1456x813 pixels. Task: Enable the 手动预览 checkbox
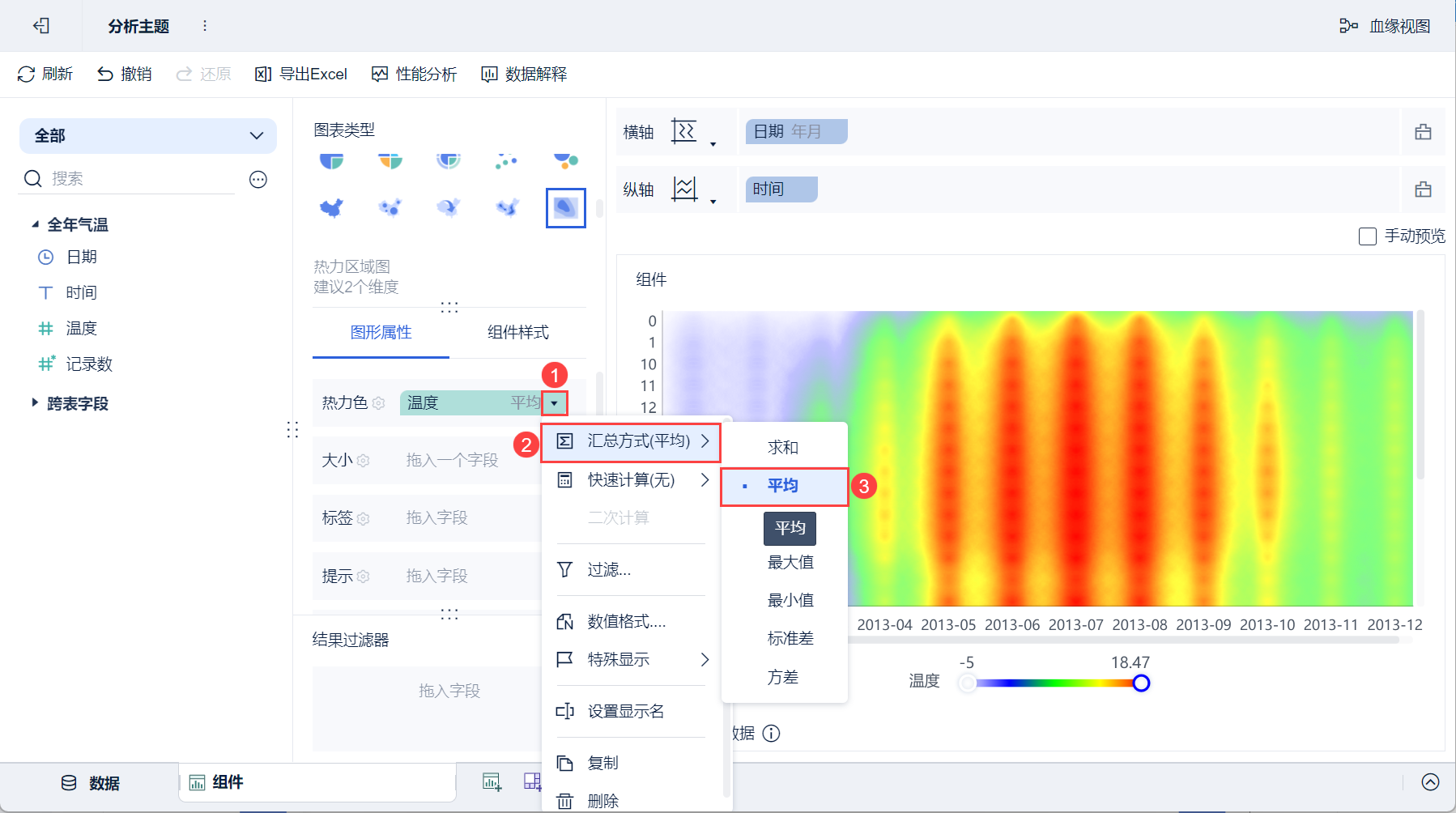(1368, 236)
